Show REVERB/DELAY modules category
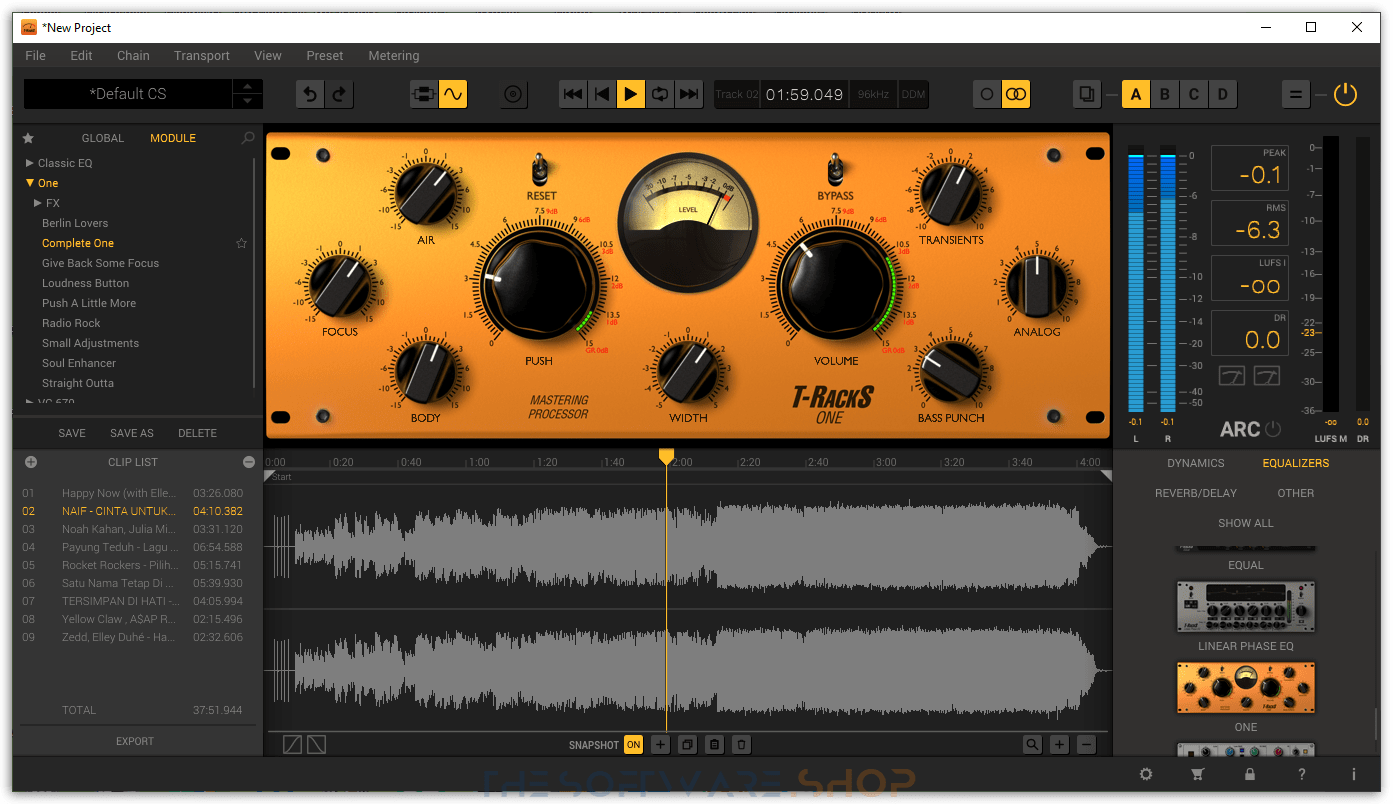The width and height of the screenshot is (1393, 804). 1196,493
